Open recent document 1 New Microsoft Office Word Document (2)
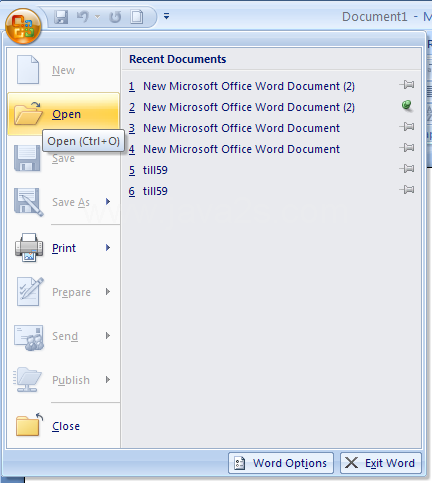 242,86
